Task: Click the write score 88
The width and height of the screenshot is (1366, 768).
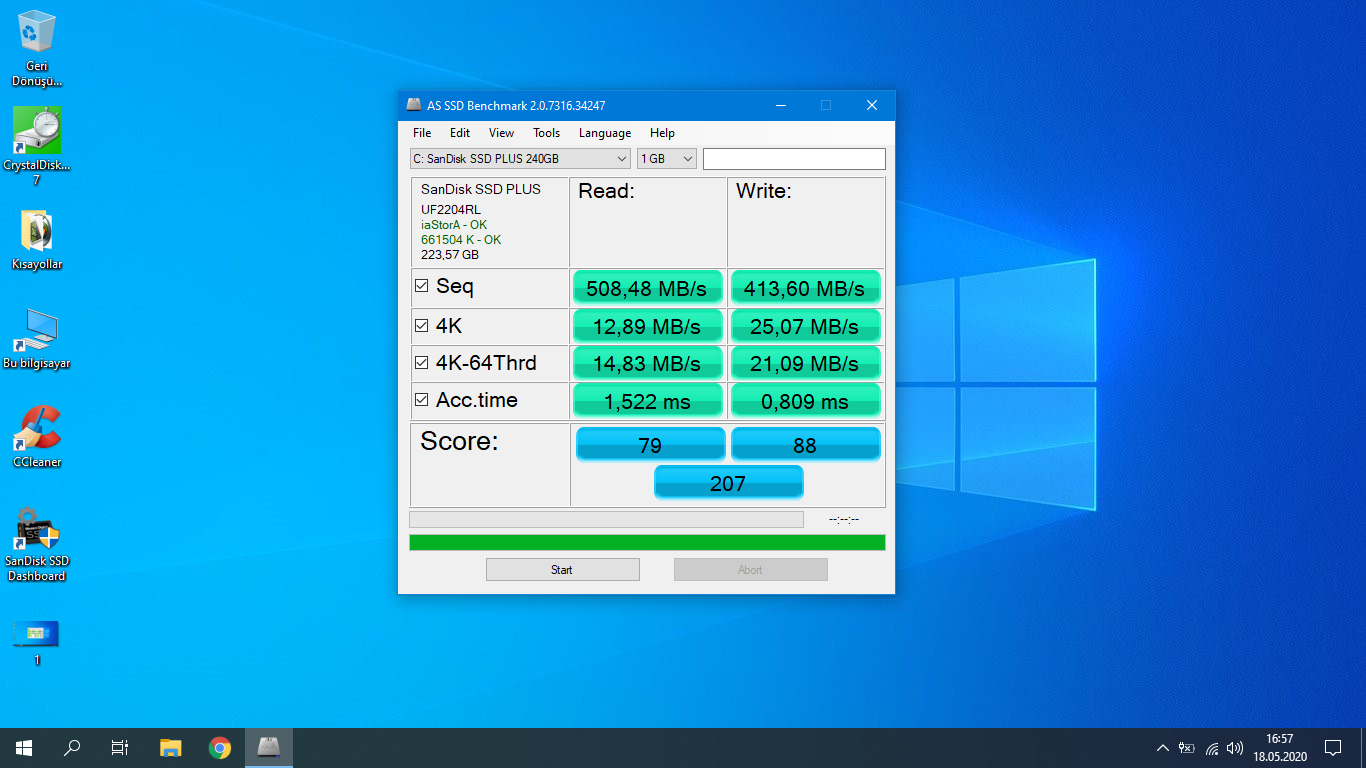Action: click(x=805, y=445)
